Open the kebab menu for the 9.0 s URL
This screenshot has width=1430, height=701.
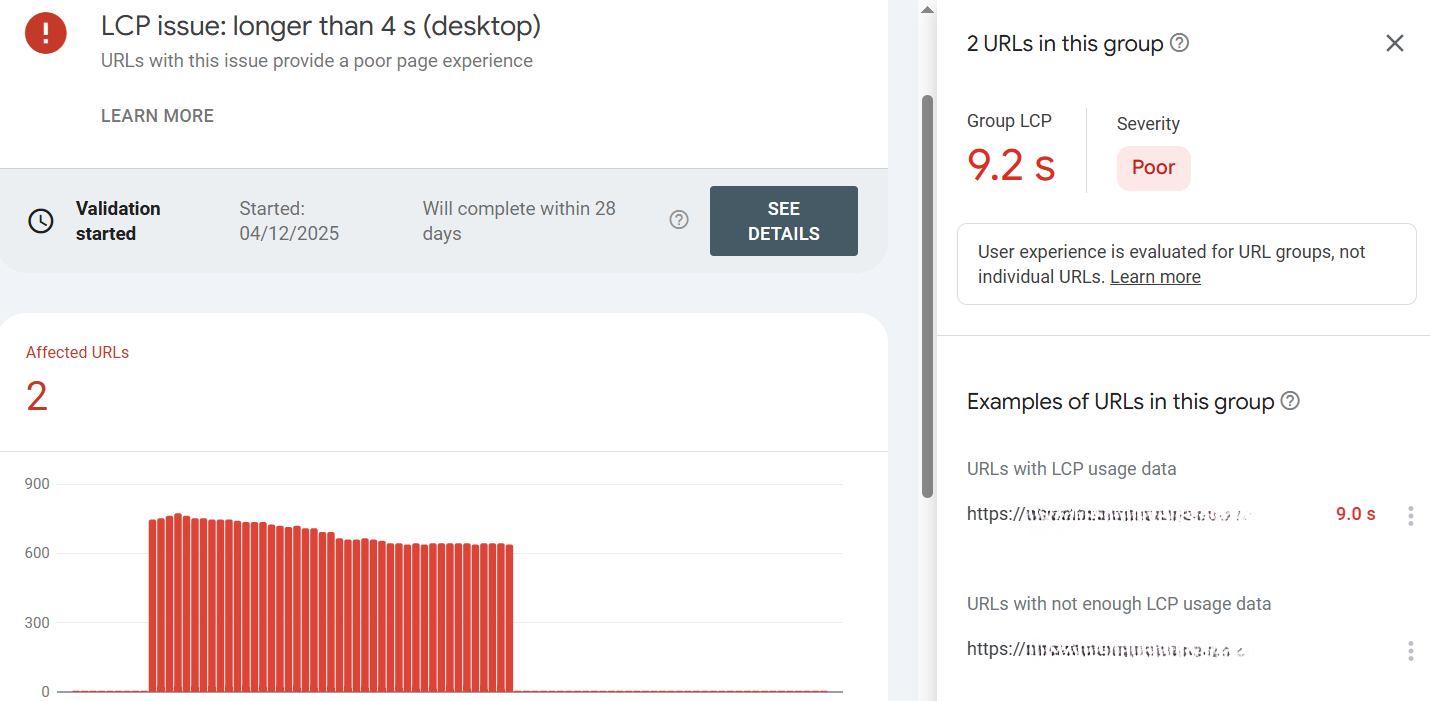(1411, 515)
